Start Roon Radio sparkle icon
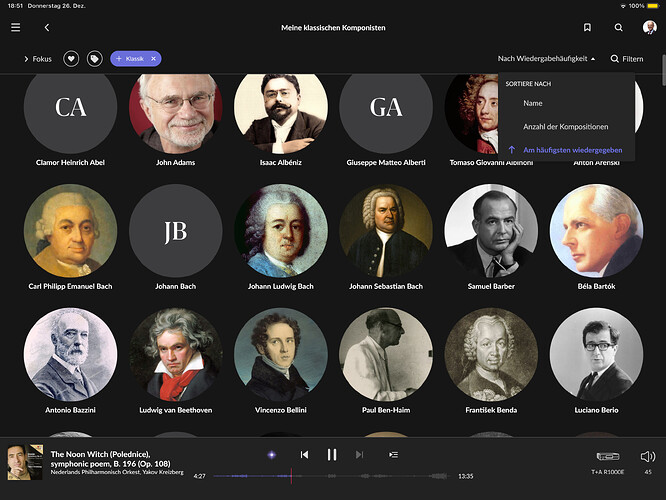Image resolution: width=666 pixels, height=500 pixels. 272,455
